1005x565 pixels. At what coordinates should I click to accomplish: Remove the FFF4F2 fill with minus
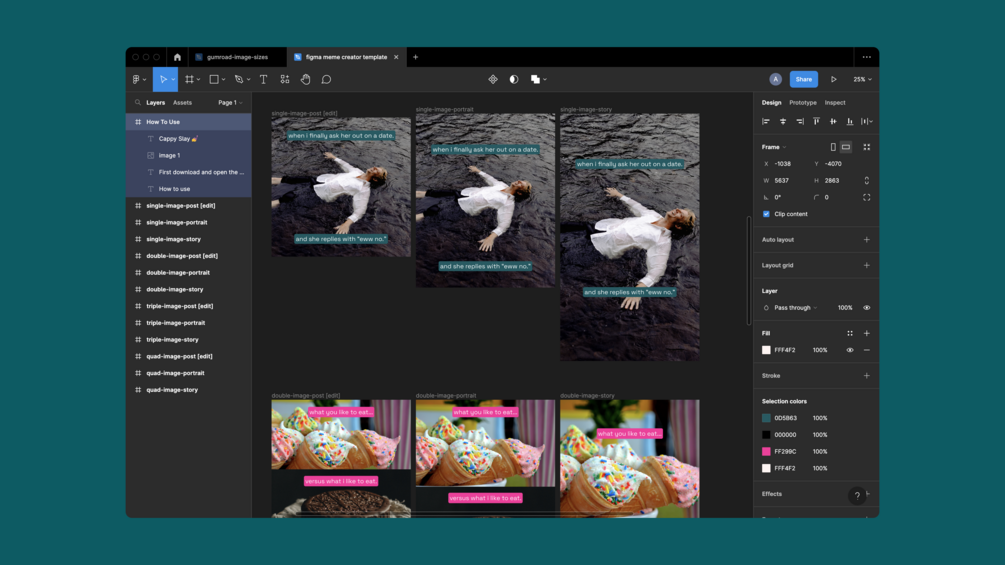tap(867, 350)
